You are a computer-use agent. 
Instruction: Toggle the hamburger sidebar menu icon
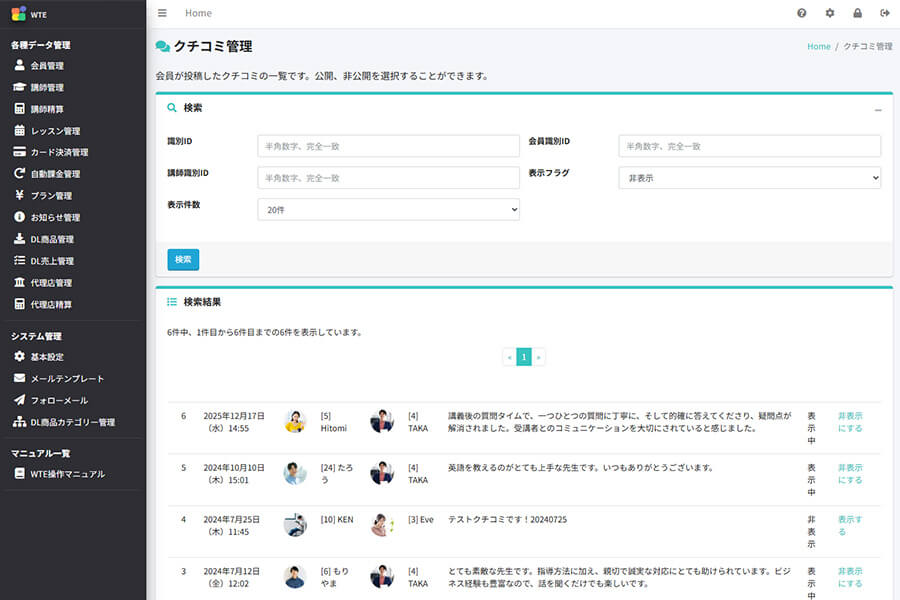click(162, 13)
